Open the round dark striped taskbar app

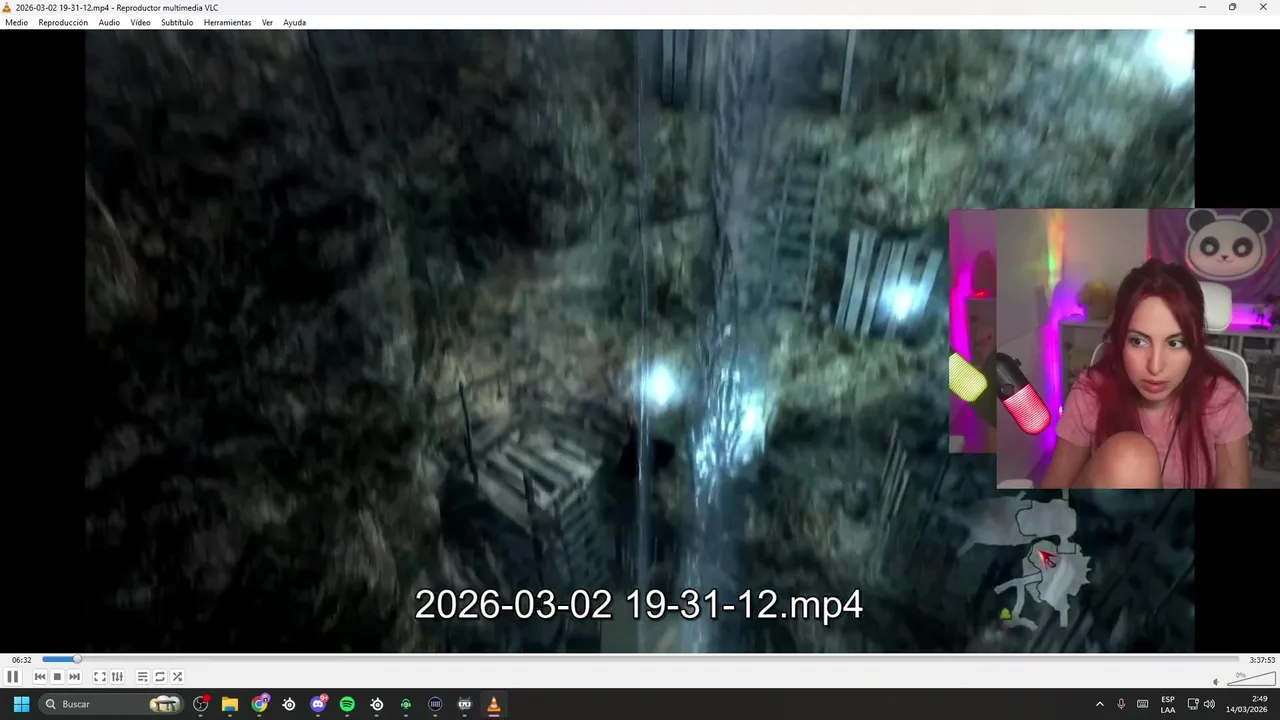click(x=435, y=704)
